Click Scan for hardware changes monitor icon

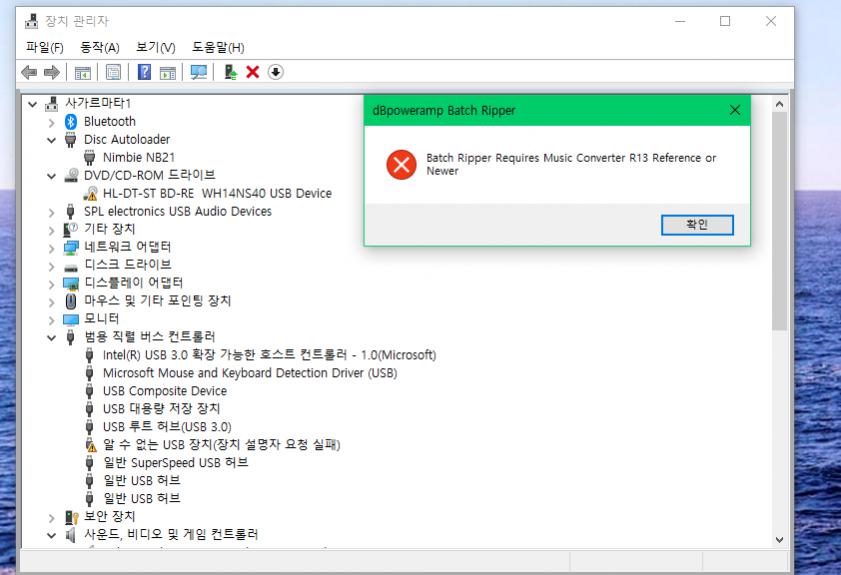198,72
